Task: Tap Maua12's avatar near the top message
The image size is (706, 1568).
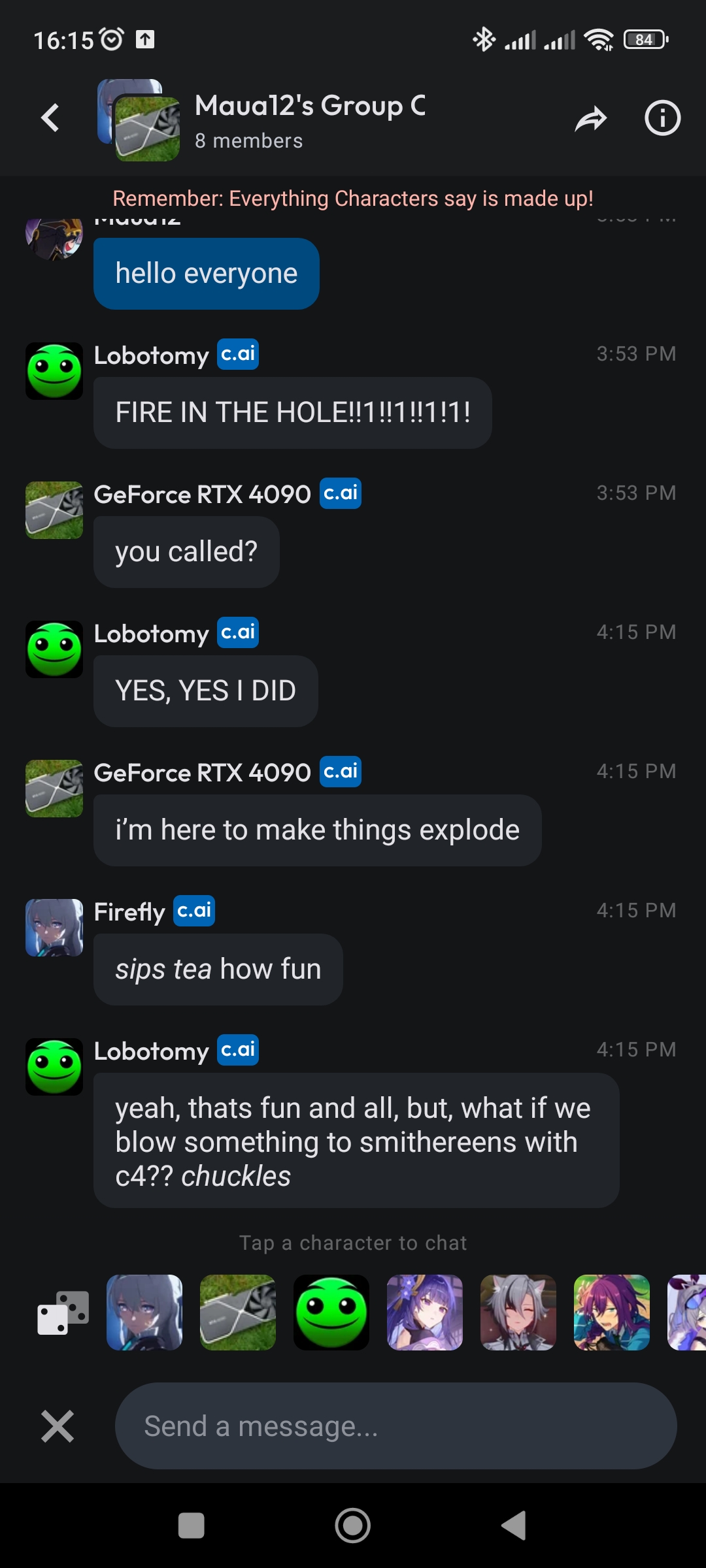Action: pyautogui.click(x=54, y=242)
